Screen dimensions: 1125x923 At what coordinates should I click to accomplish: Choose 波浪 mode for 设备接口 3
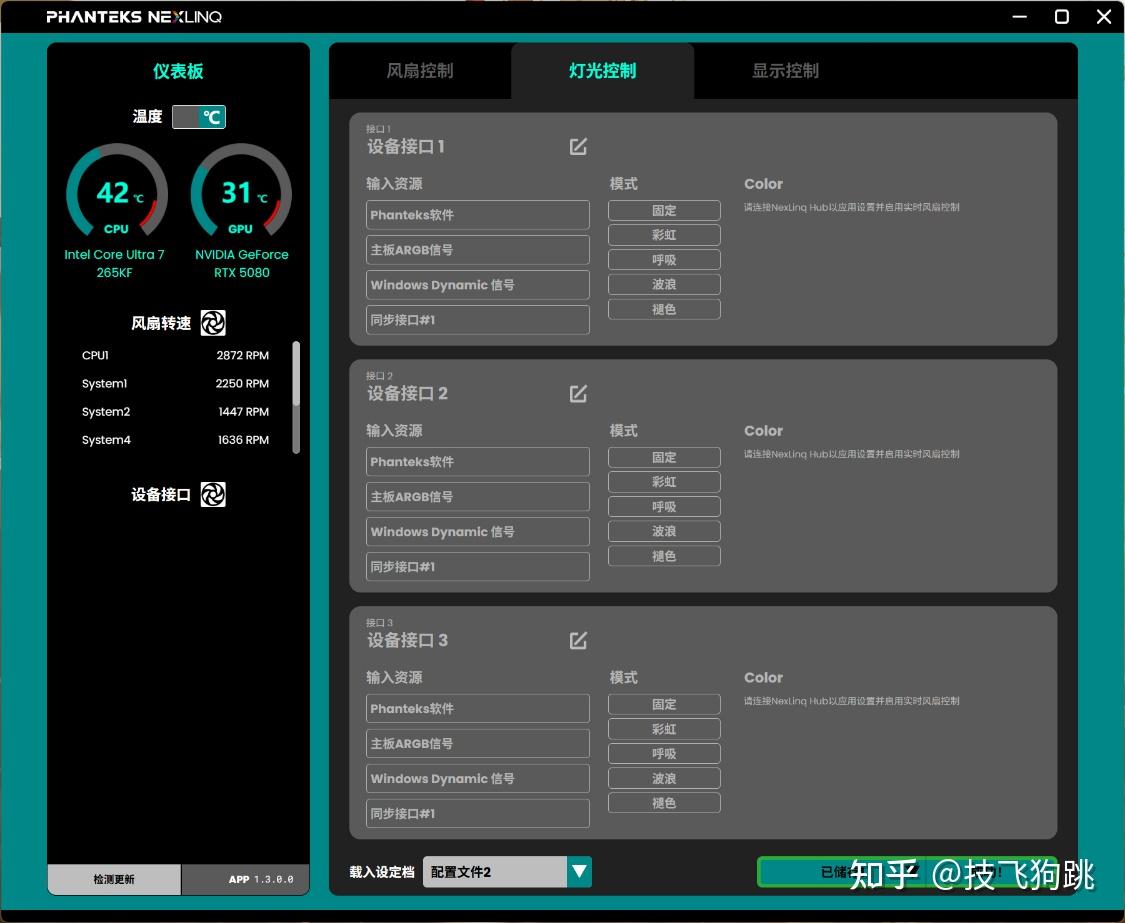coord(664,778)
